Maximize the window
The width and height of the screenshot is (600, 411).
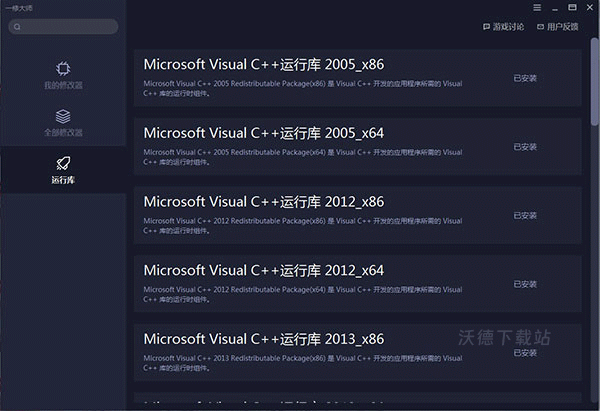(572, 7)
